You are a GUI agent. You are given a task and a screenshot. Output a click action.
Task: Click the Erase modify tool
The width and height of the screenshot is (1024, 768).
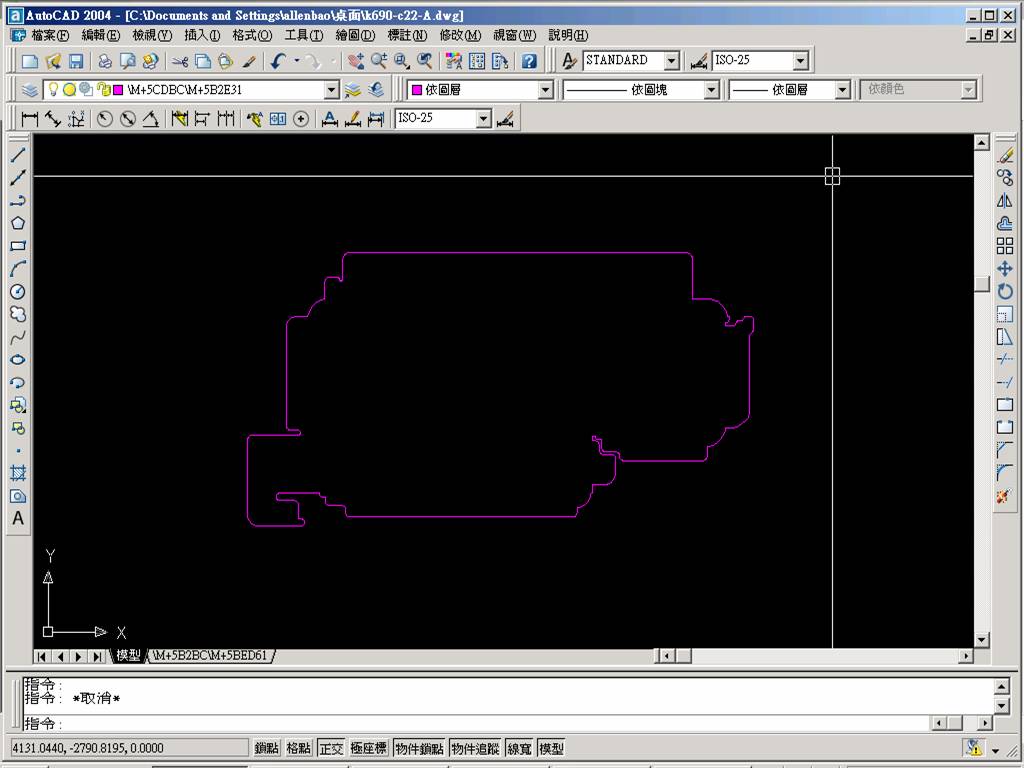tap(1005, 155)
